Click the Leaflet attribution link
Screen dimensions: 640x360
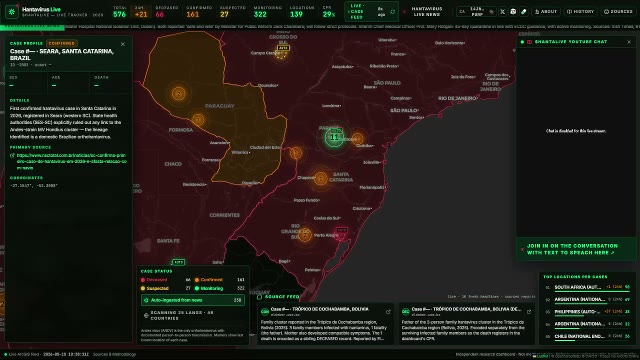pos(541,356)
